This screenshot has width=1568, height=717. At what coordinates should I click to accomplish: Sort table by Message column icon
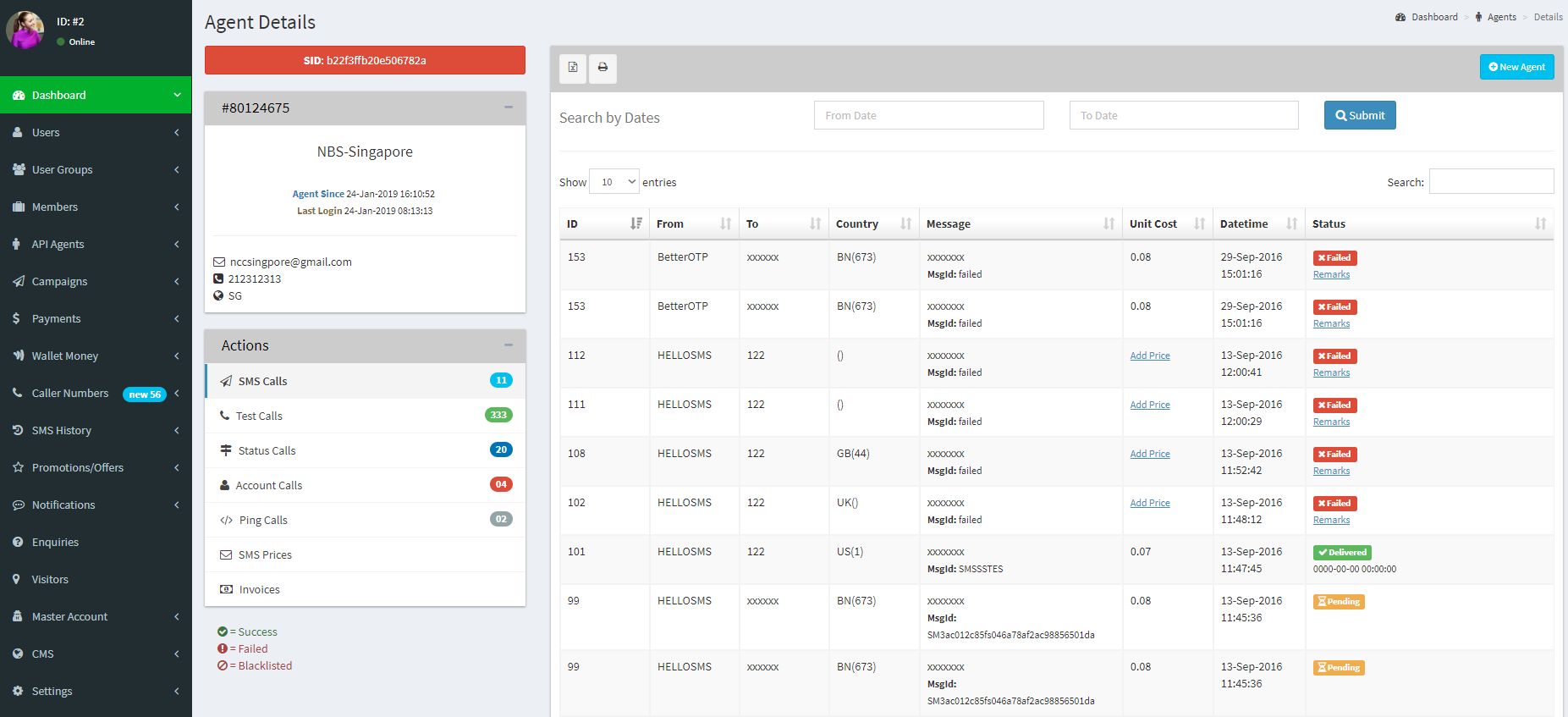pos(1109,223)
